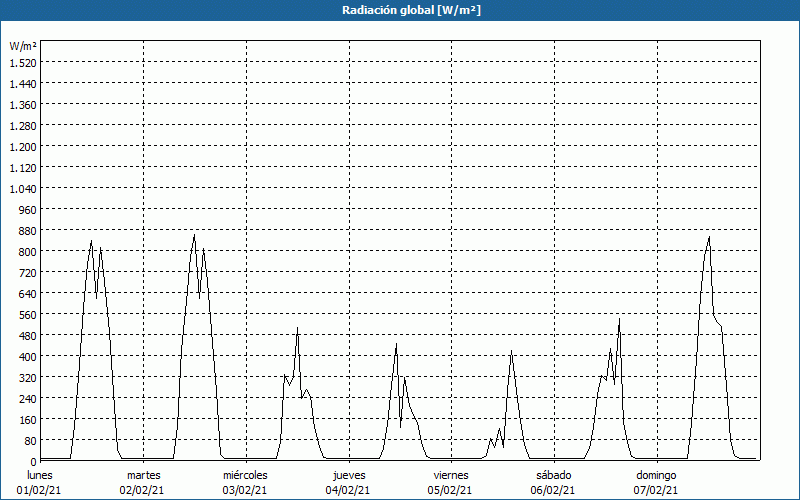Image resolution: width=800 pixels, height=500 pixels.
Task: Select the 1.200 y-axis value
Action: (x=23, y=147)
